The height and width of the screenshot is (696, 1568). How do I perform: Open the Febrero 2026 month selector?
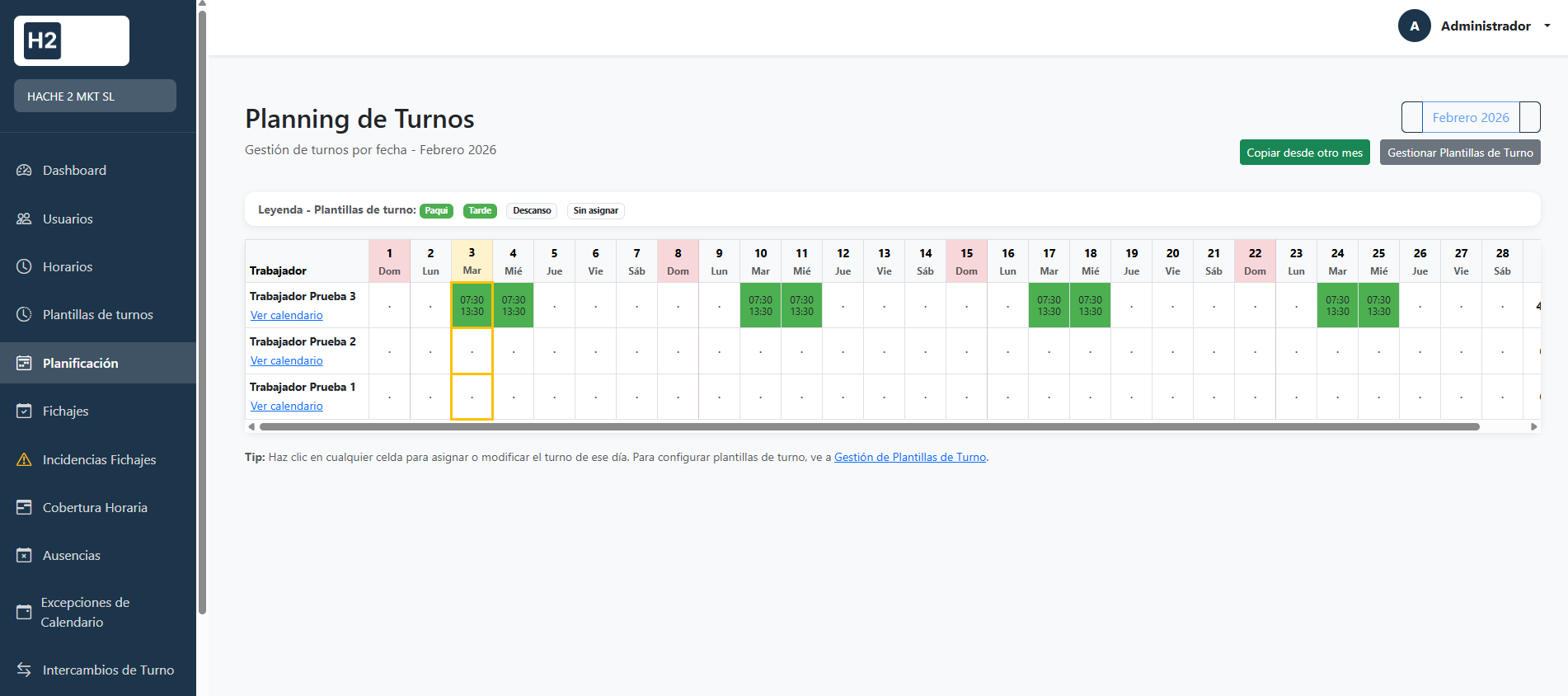pos(1470,118)
